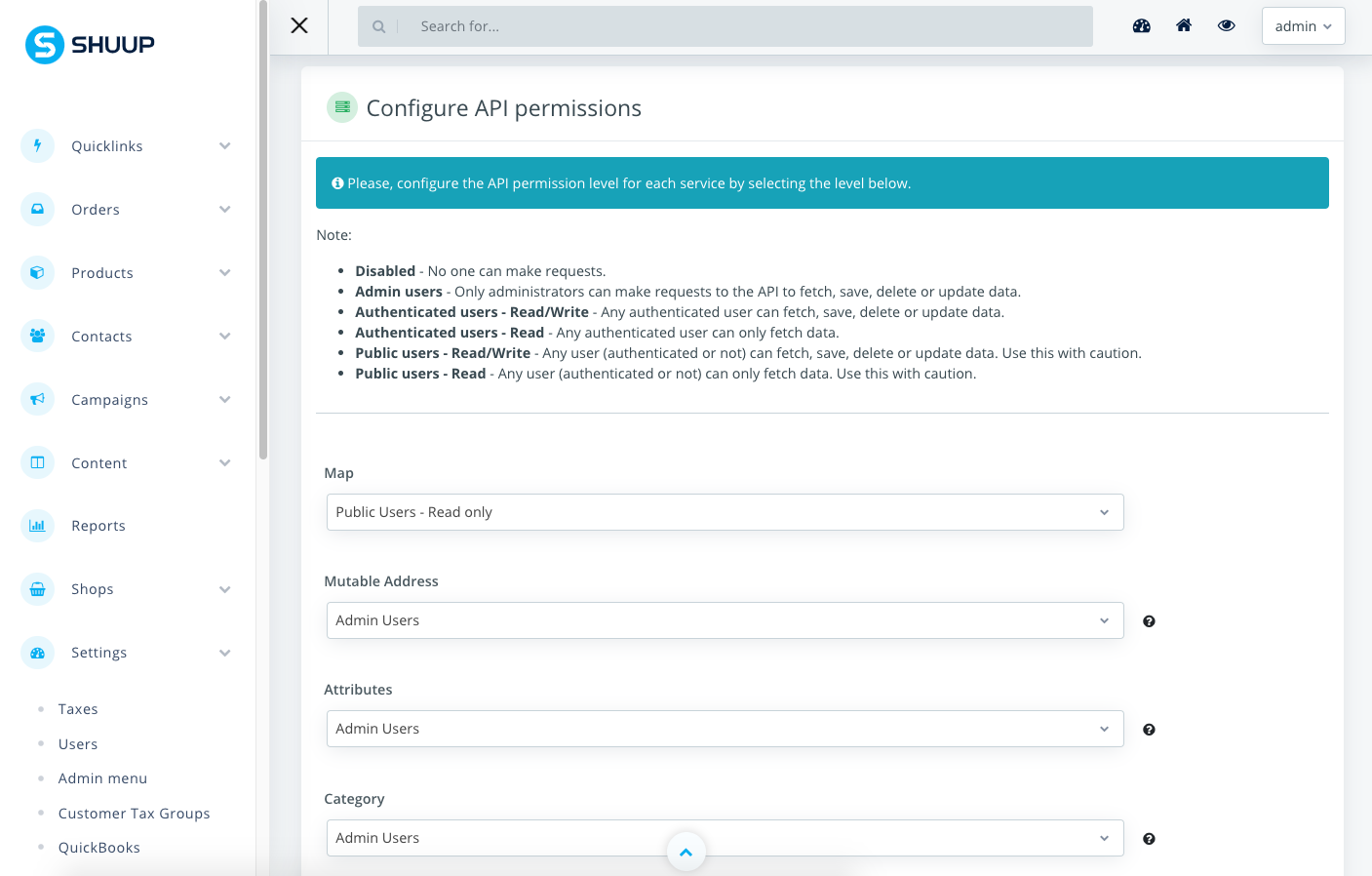Expand the Orders menu section

click(x=127, y=210)
